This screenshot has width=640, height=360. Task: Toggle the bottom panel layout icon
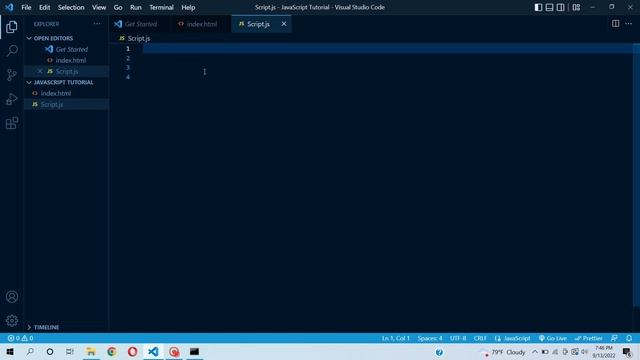click(549, 7)
